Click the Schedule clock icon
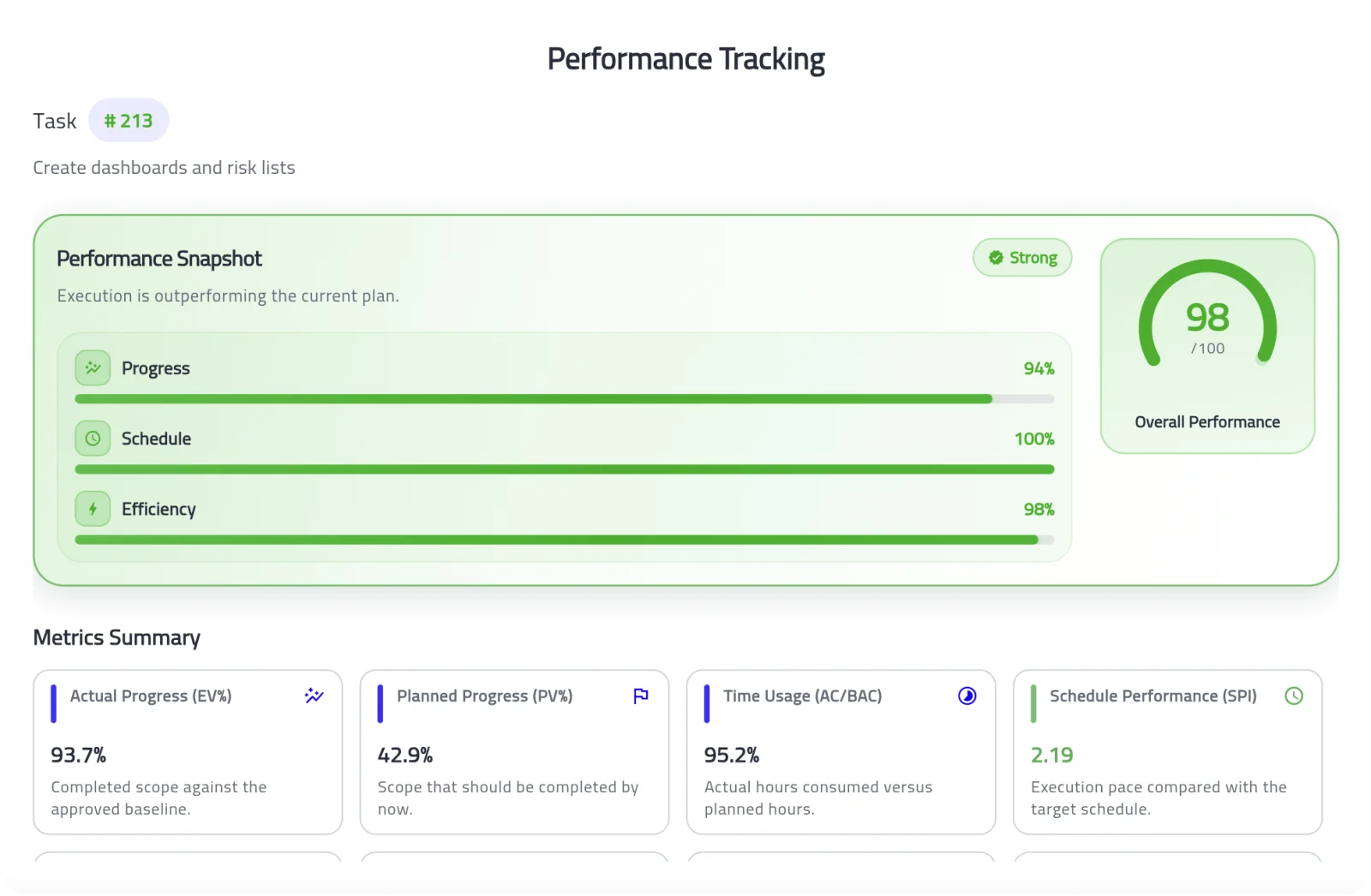The height and width of the screenshot is (896, 1371). (x=93, y=439)
